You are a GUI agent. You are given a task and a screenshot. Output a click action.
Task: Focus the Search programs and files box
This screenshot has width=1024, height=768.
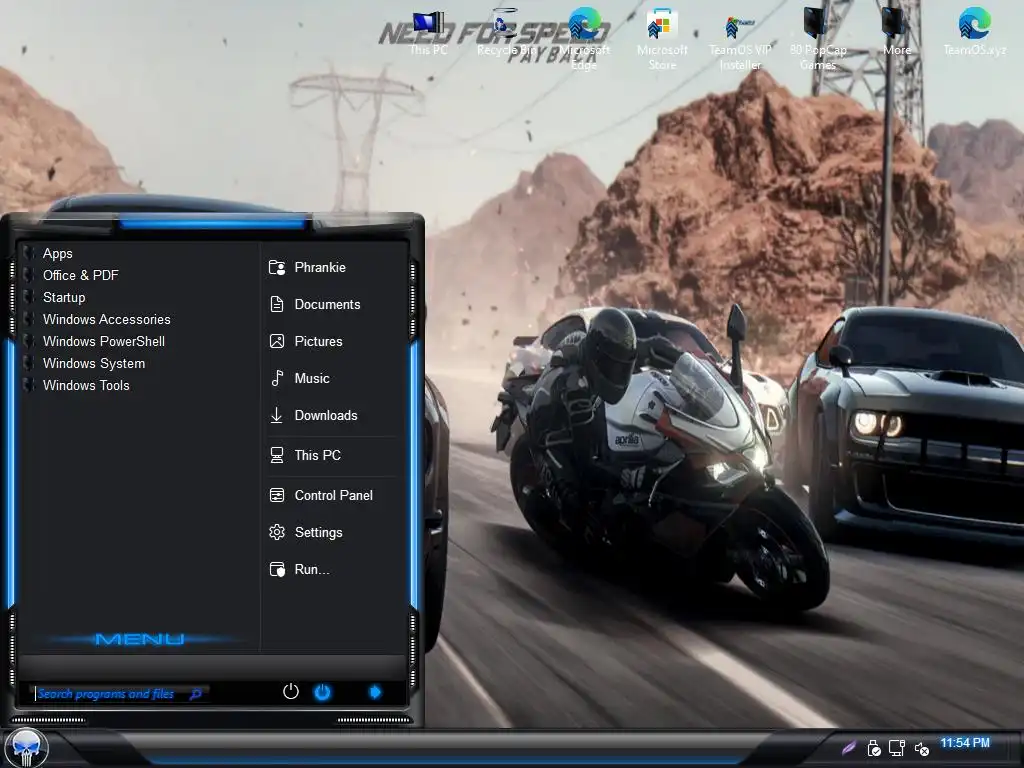(x=119, y=694)
